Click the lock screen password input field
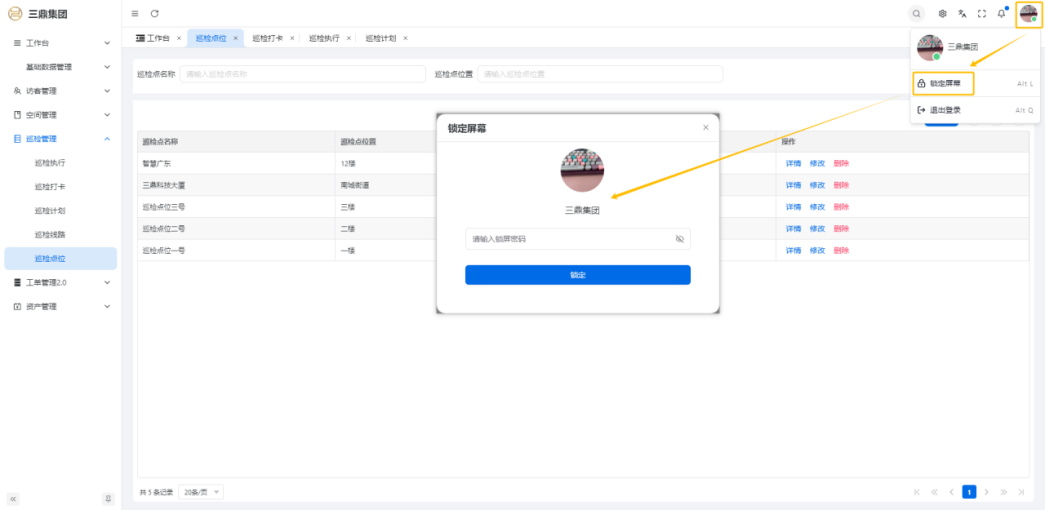Viewport: 1045px width, 510px height. (567, 239)
